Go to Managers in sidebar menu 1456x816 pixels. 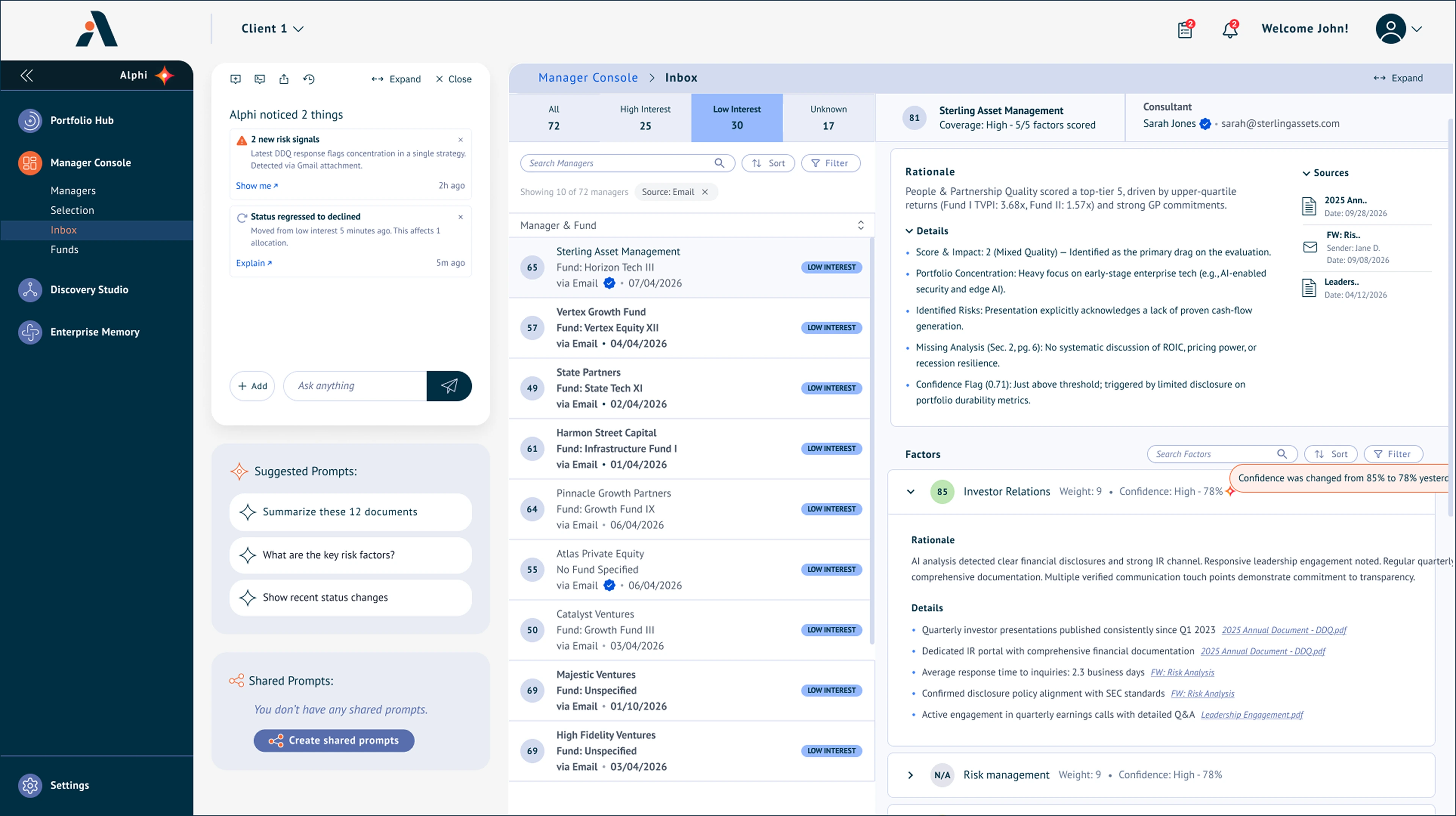[73, 190]
